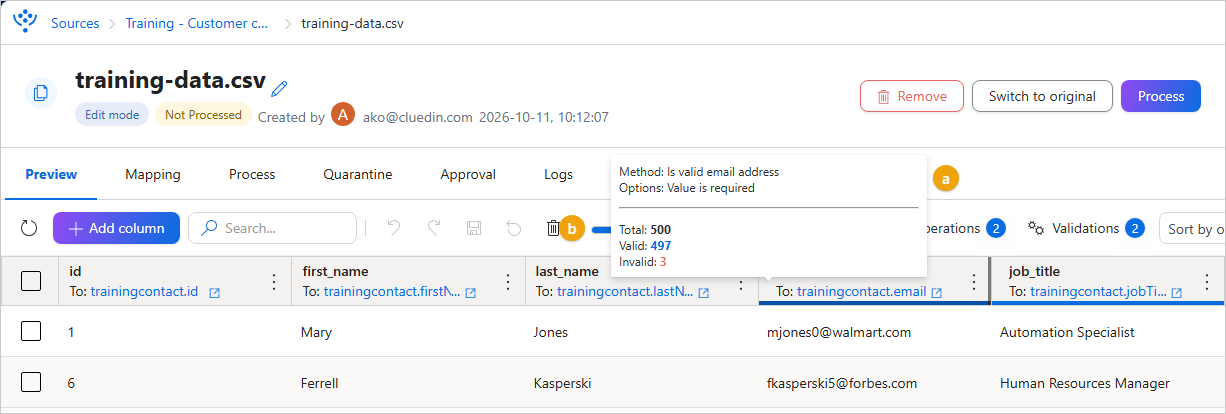This screenshot has width=1226, height=414.
Task: Open the last_name column options menu
Action: coord(741,284)
